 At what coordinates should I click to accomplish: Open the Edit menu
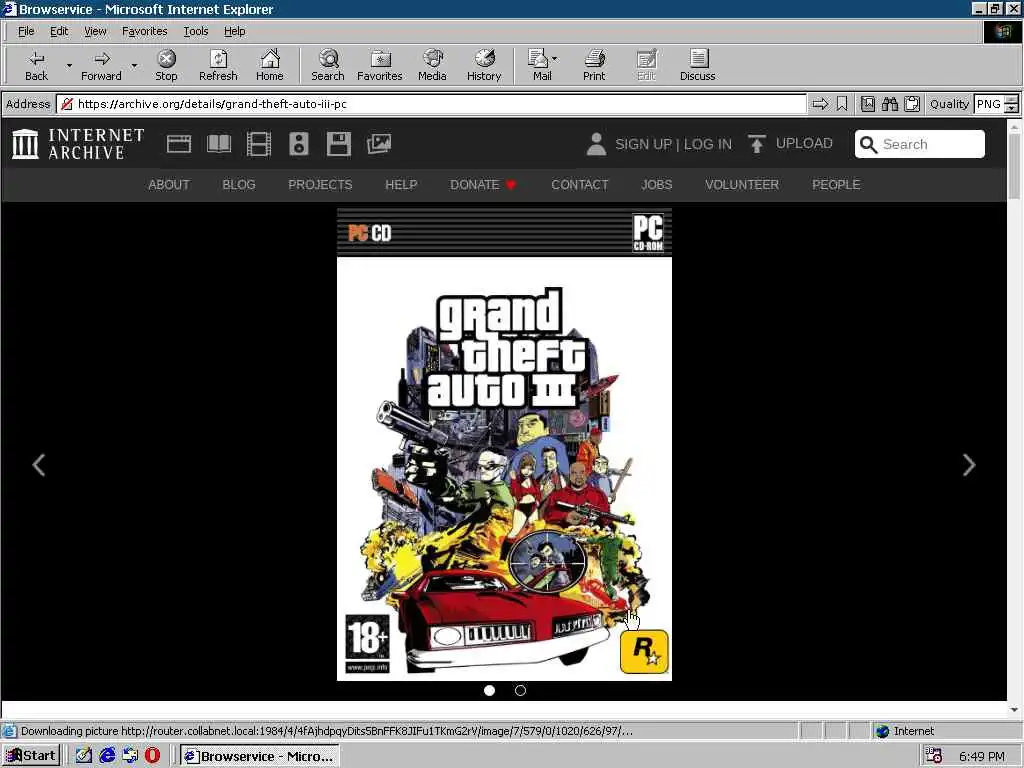(59, 31)
